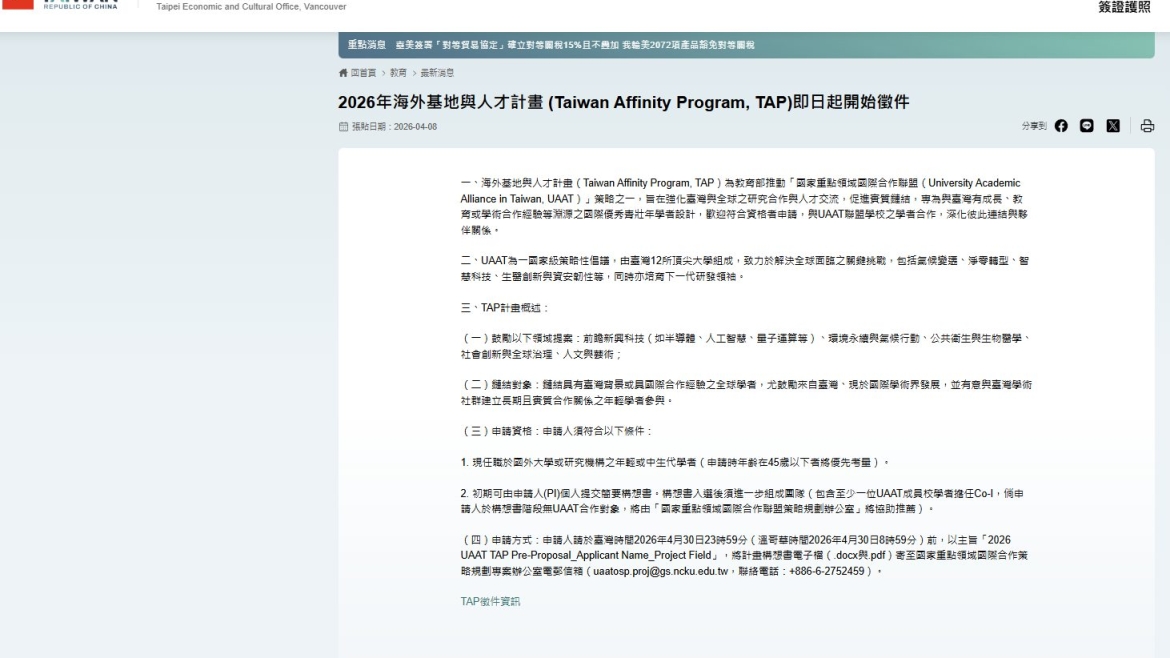Share the article on X
The width and height of the screenshot is (1170, 658).
tap(1113, 126)
